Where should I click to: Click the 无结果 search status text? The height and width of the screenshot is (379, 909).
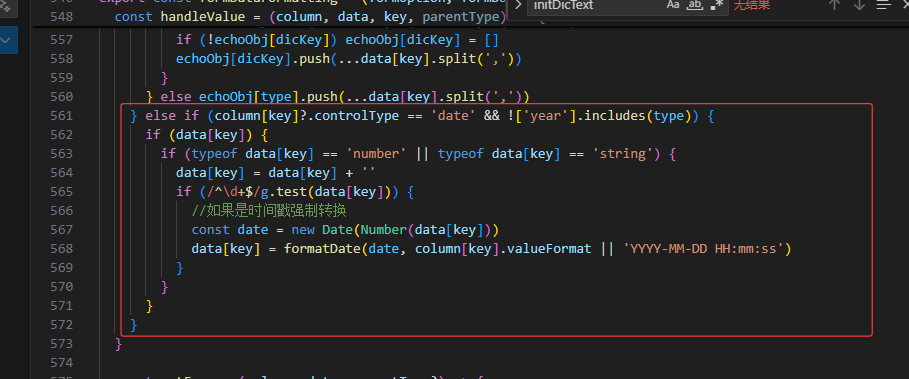pyautogui.click(x=751, y=5)
